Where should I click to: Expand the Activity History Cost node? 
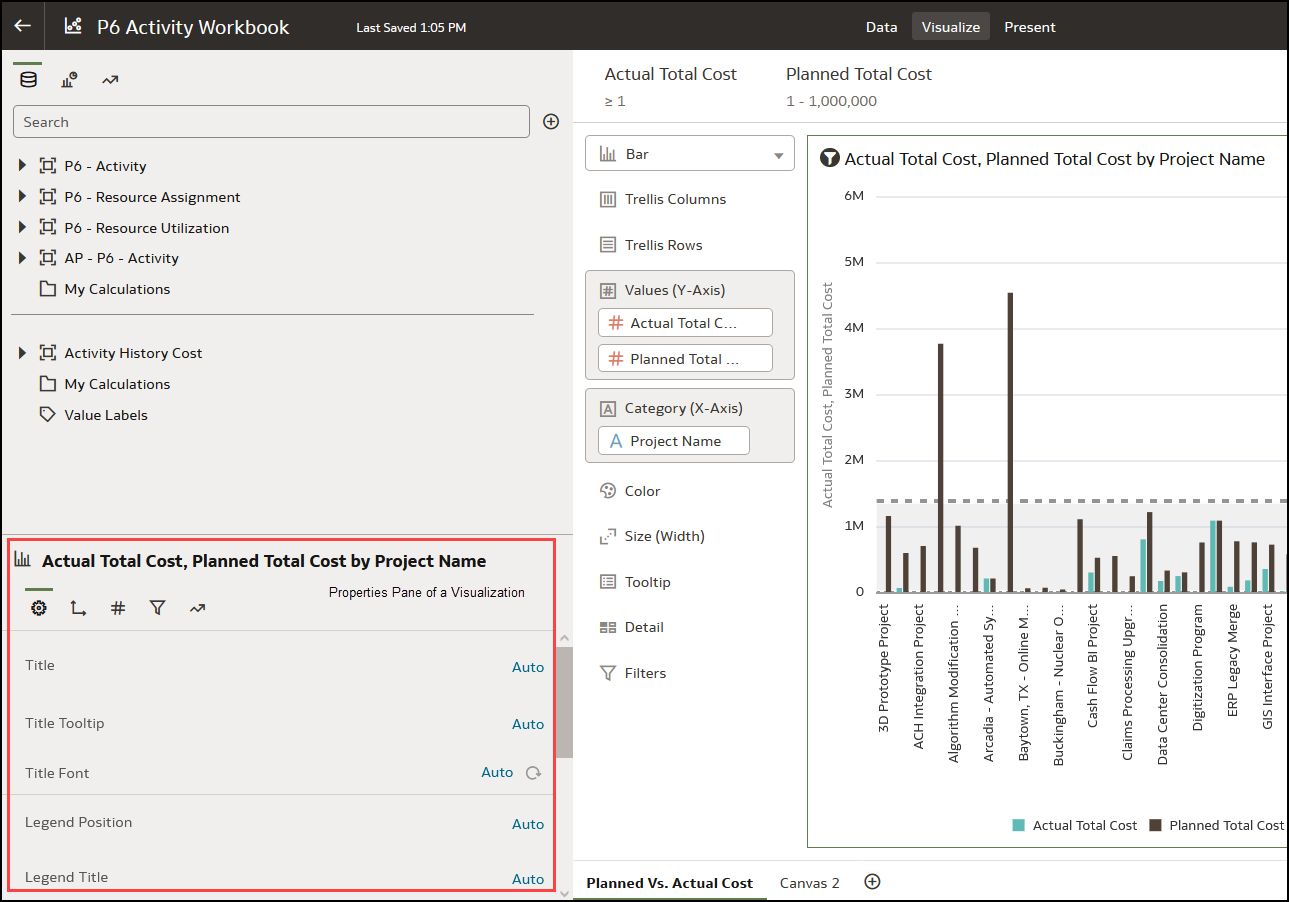23,353
